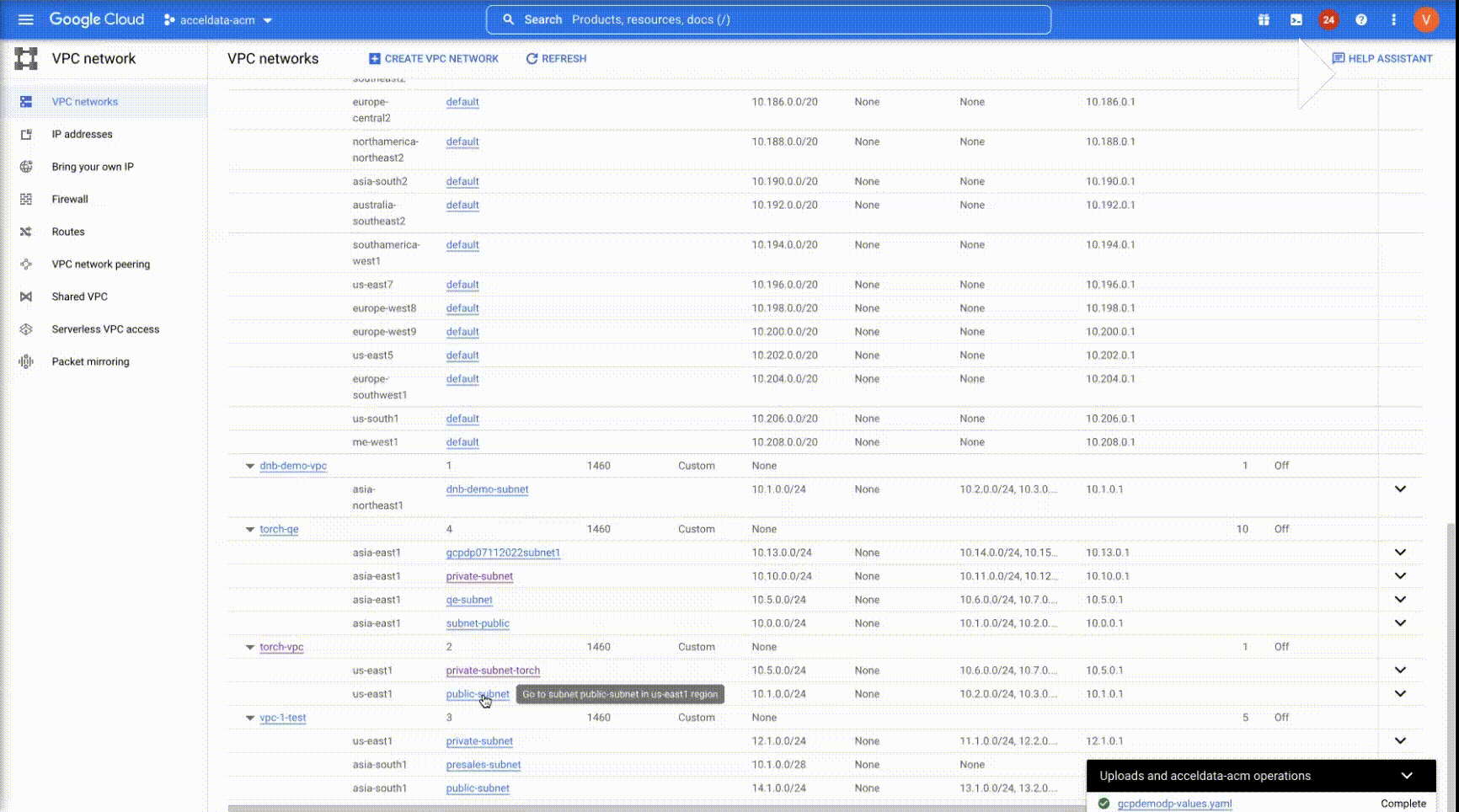Image resolution: width=1459 pixels, height=812 pixels.
Task: Collapse the torch-qe network row
Action: [249, 530]
